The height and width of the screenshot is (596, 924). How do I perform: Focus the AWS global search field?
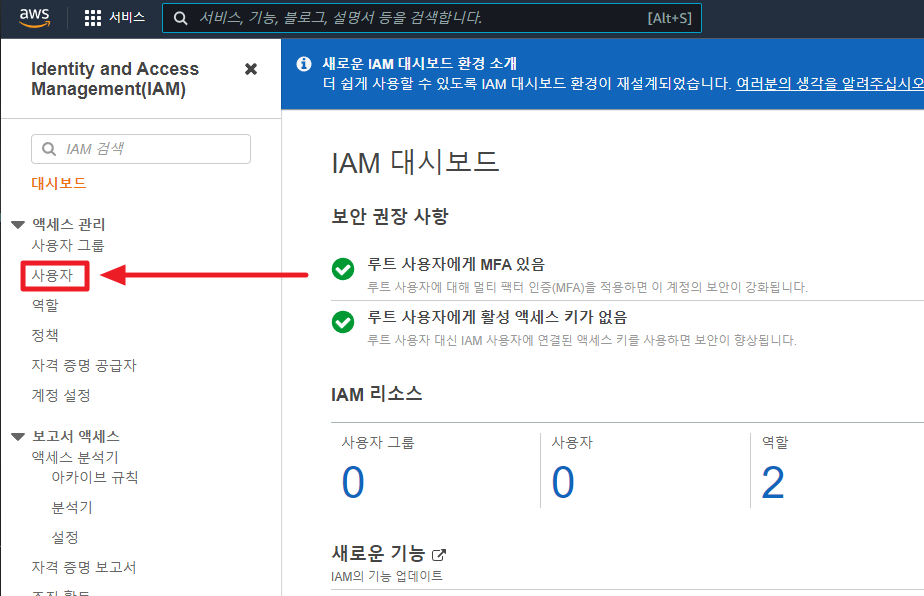[431, 18]
